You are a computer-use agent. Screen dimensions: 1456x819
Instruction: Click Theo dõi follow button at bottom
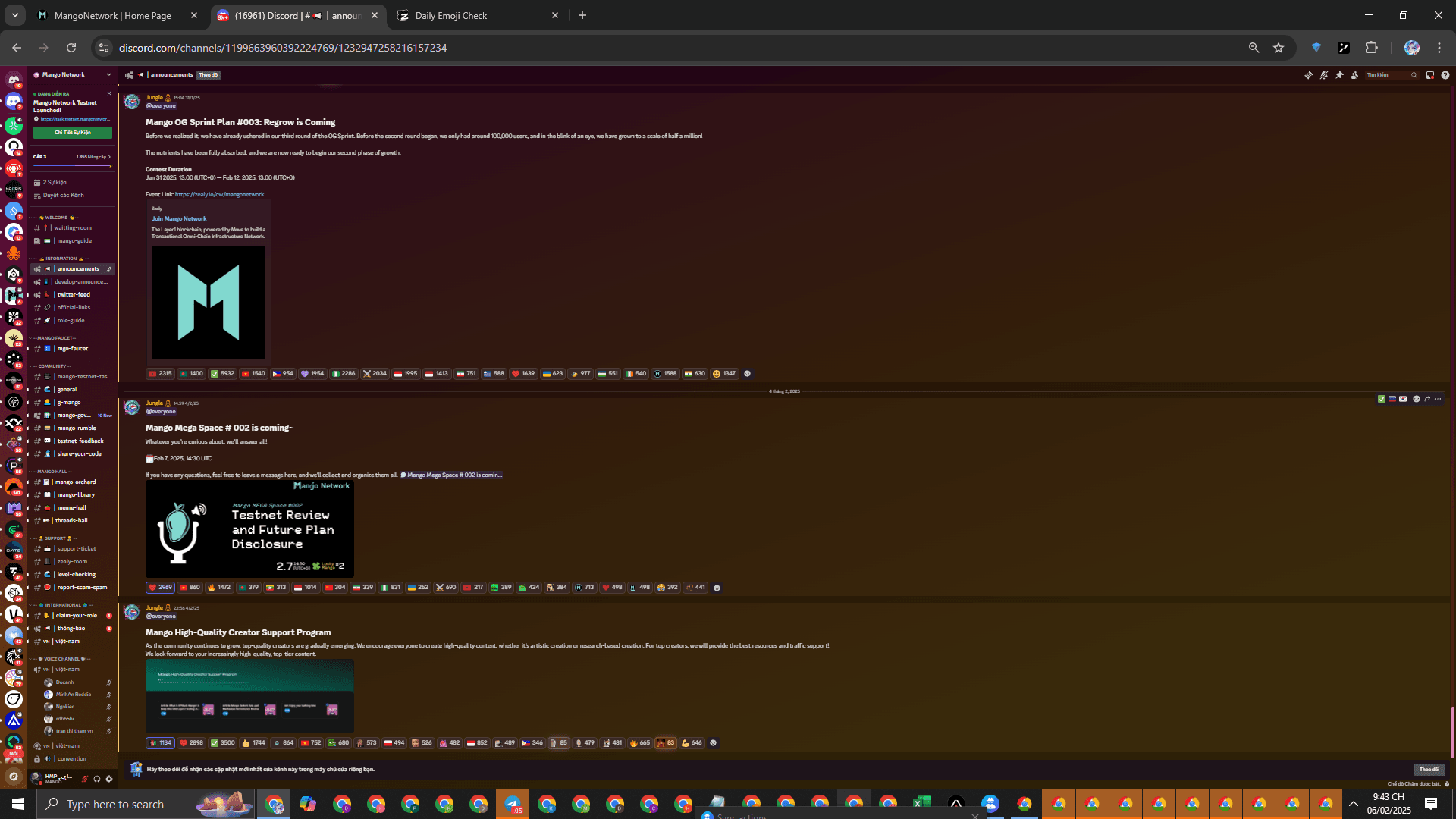pyautogui.click(x=1429, y=770)
